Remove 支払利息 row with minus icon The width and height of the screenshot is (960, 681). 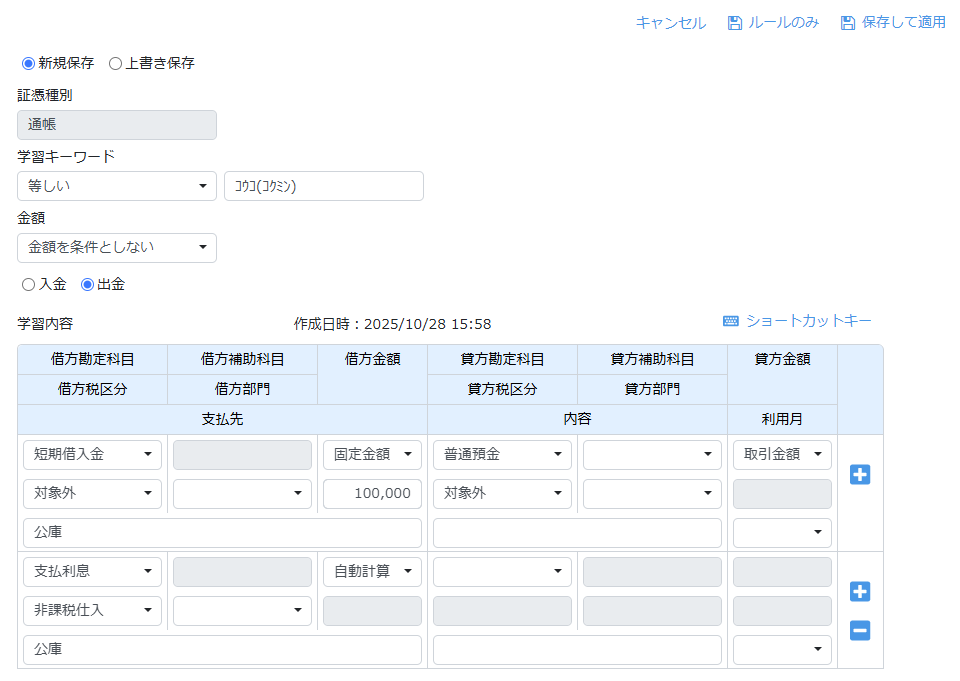pyautogui.click(x=859, y=631)
